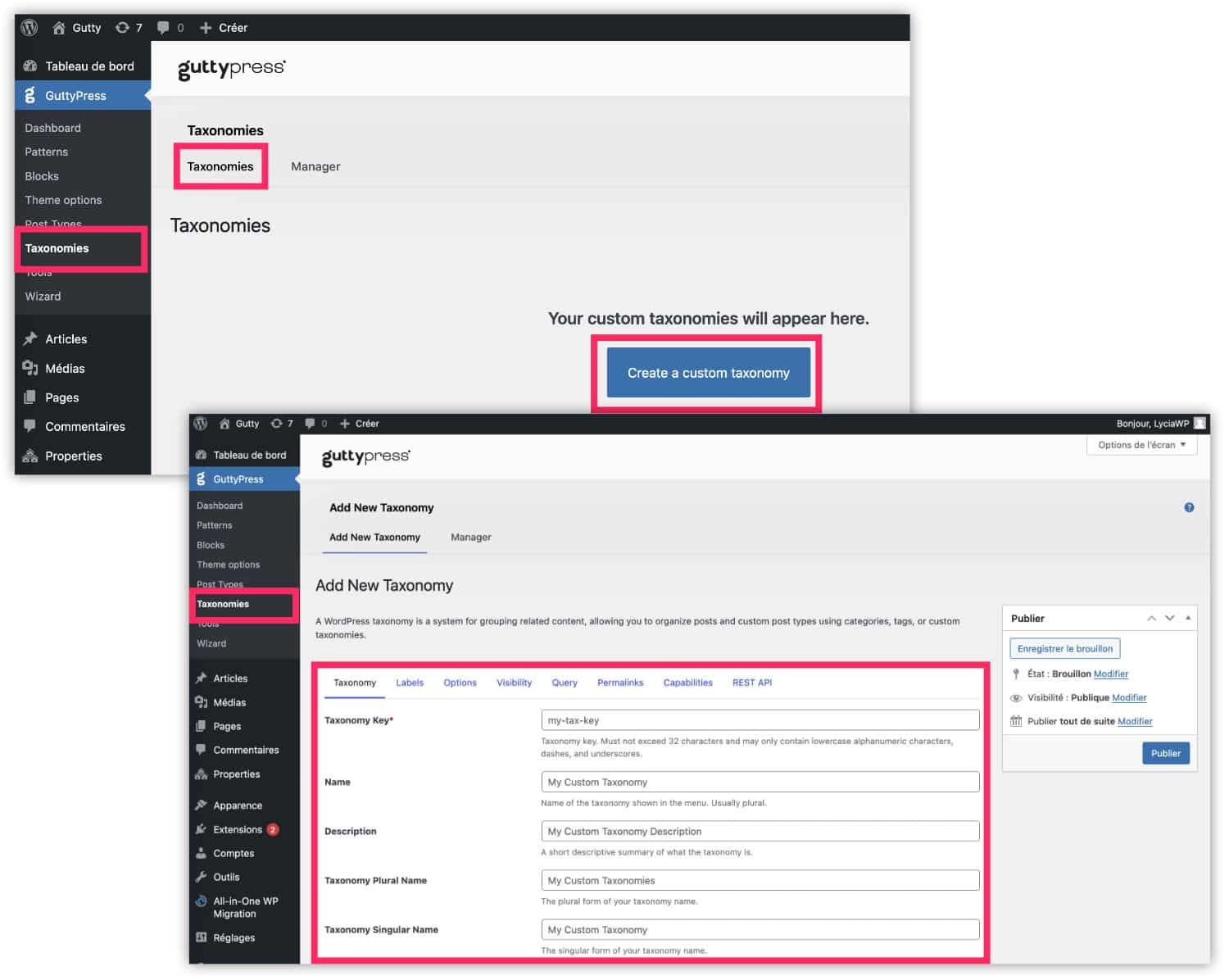Open comments bubble icon in back window admin bar

pos(163,28)
